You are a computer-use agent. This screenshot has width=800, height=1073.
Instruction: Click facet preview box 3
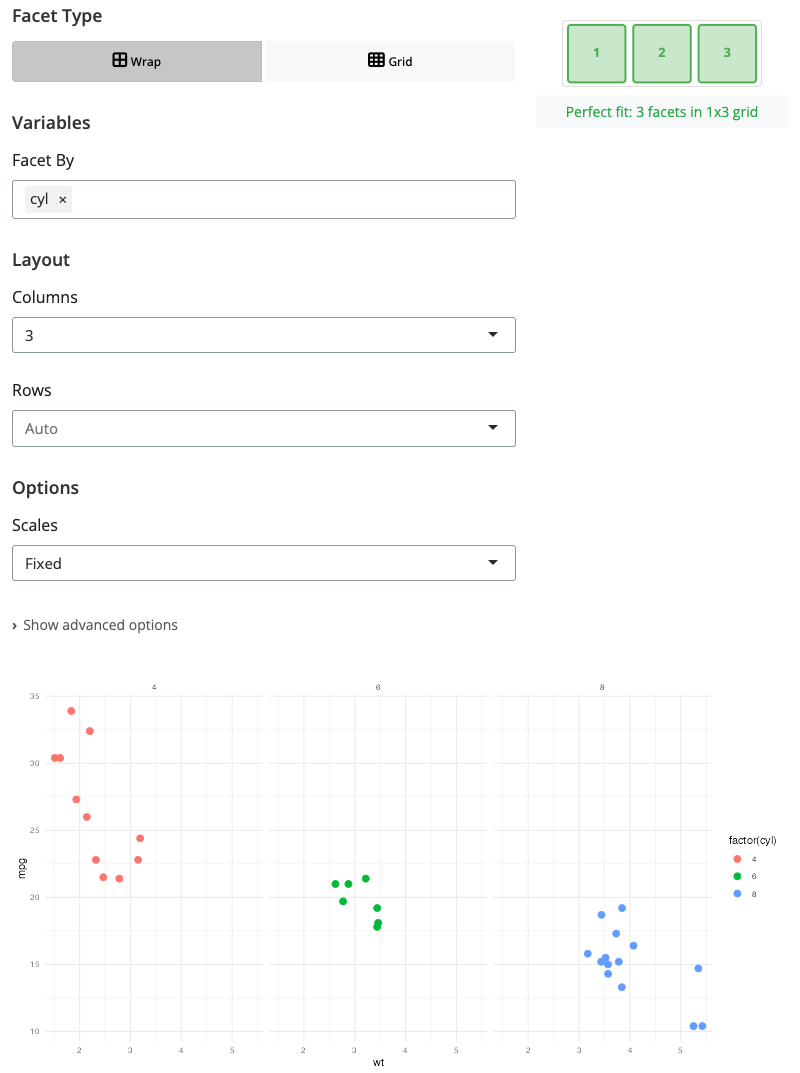(727, 53)
